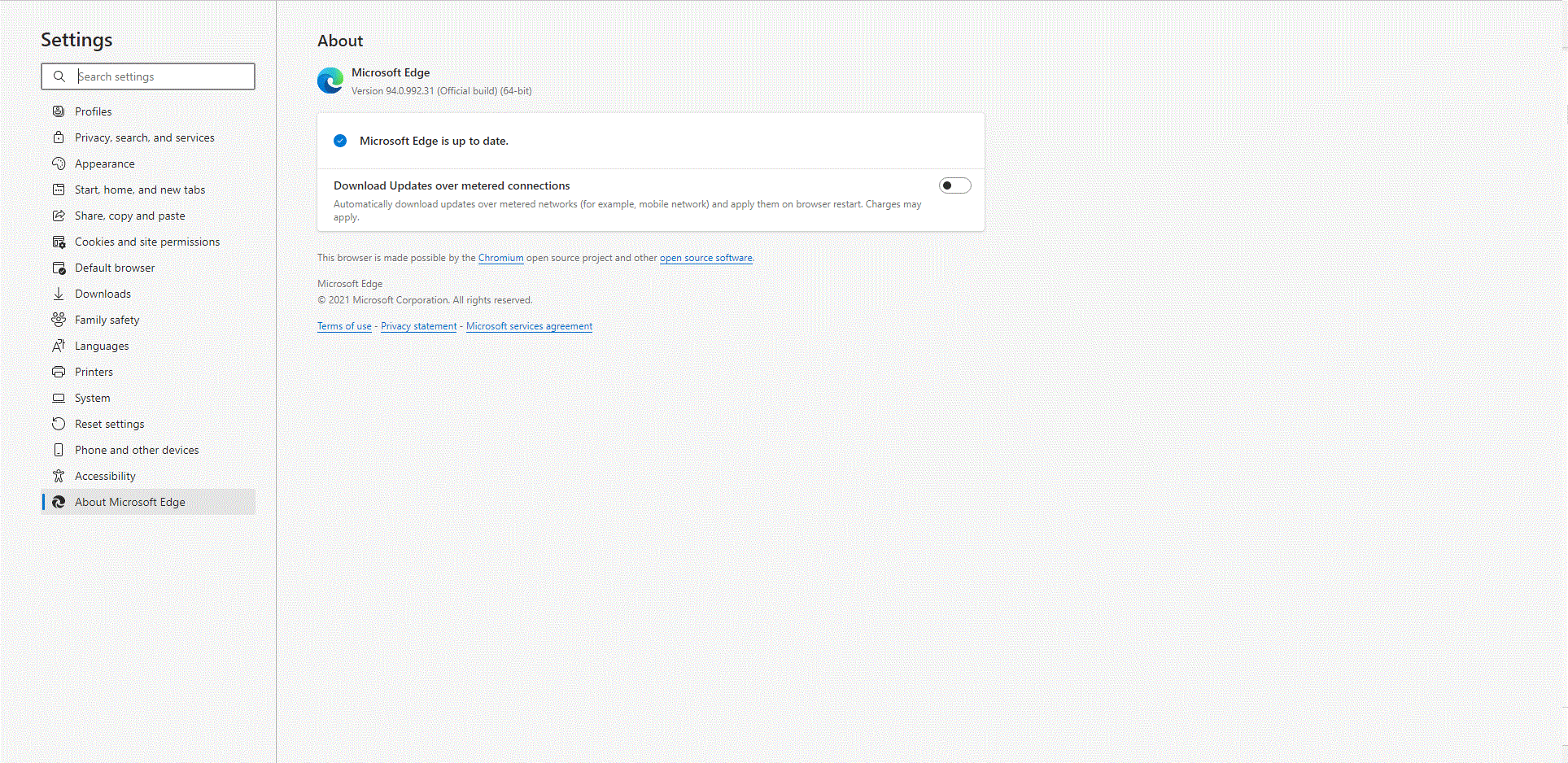Image resolution: width=1568 pixels, height=763 pixels.
Task: Select About Microsoft Edge
Action: click(x=148, y=502)
